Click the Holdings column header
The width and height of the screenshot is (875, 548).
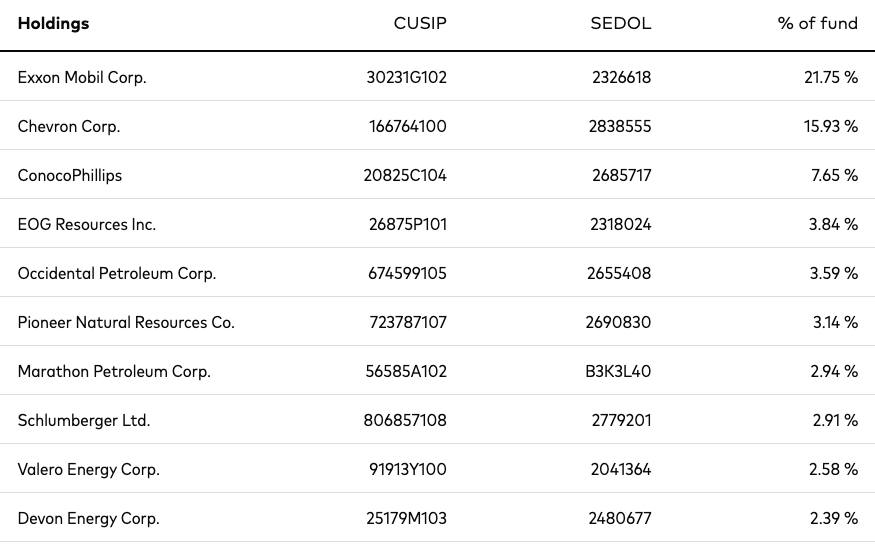(54, 23)
